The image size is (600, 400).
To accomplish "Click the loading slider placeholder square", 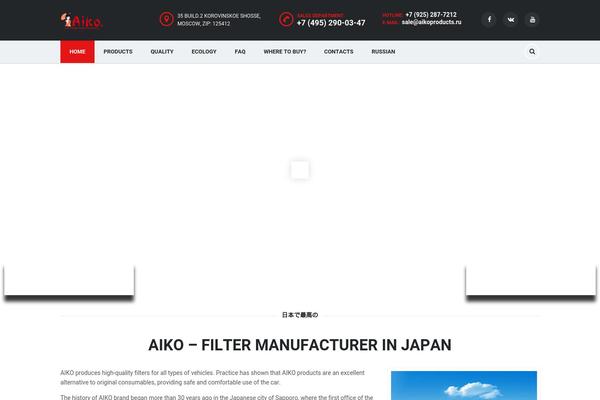I will pos(300,170).
